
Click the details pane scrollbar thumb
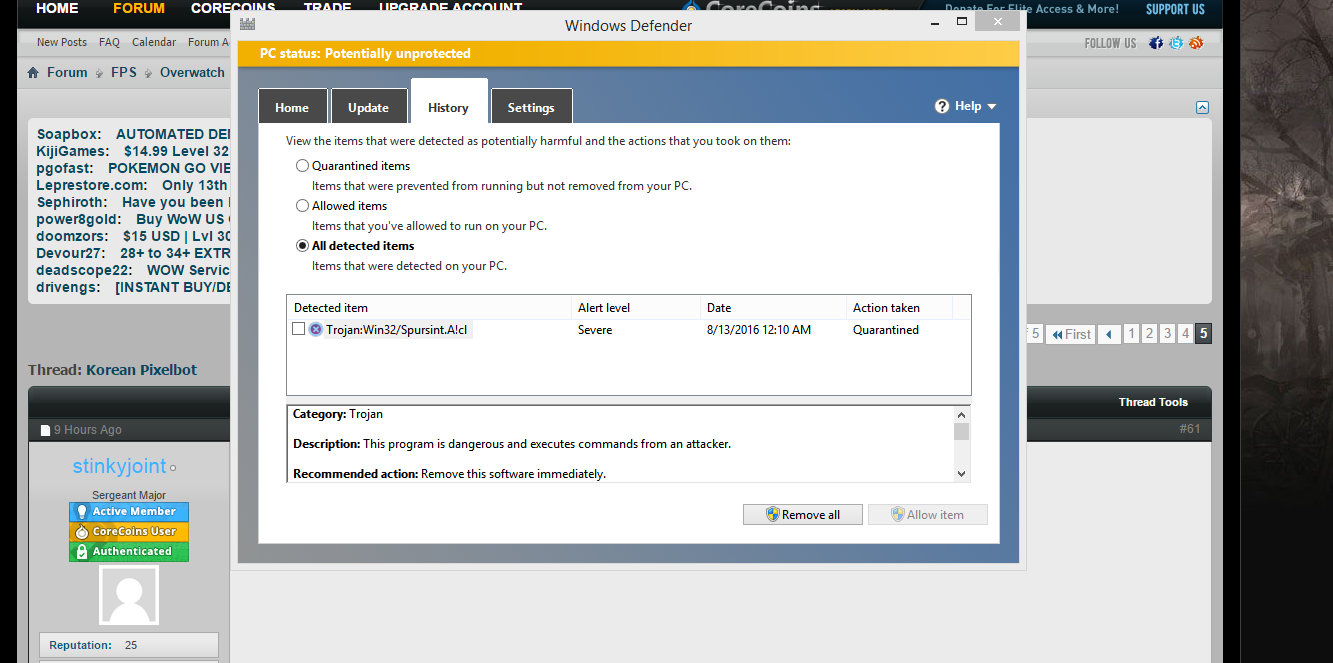(962, 431)
